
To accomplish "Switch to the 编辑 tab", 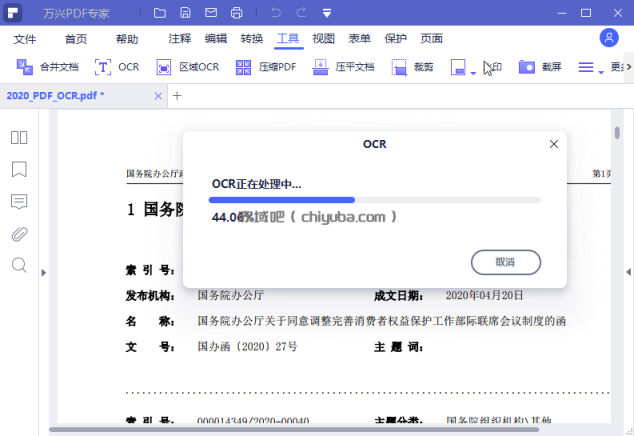I will (216, 38).
